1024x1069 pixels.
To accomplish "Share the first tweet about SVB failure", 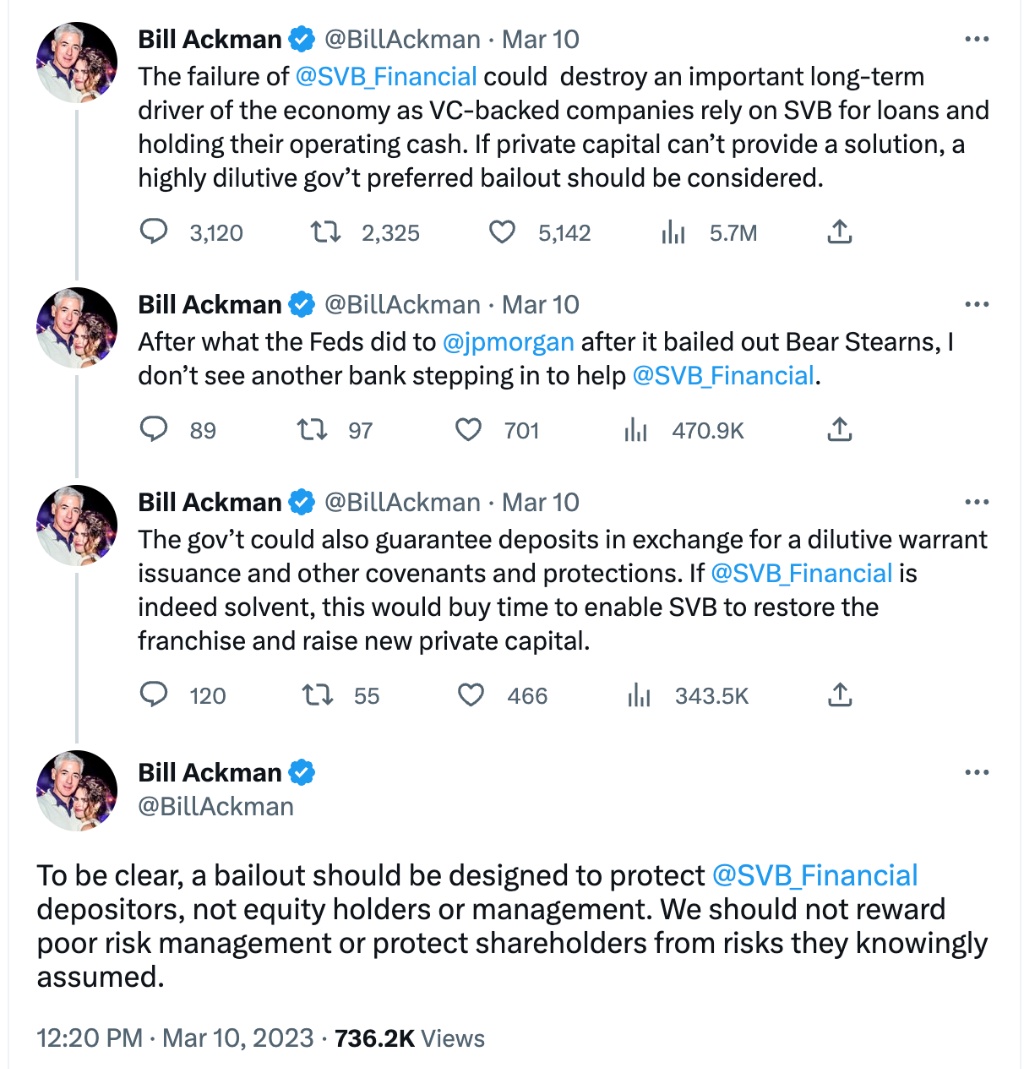I will point(840,233).
